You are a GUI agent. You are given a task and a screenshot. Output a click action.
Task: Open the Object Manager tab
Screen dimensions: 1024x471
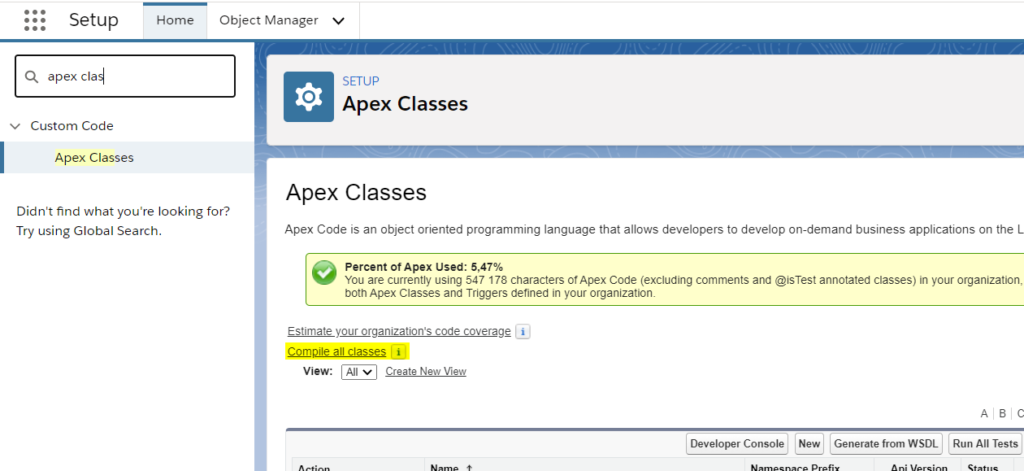pyautogui.click(x=268, y=20)
